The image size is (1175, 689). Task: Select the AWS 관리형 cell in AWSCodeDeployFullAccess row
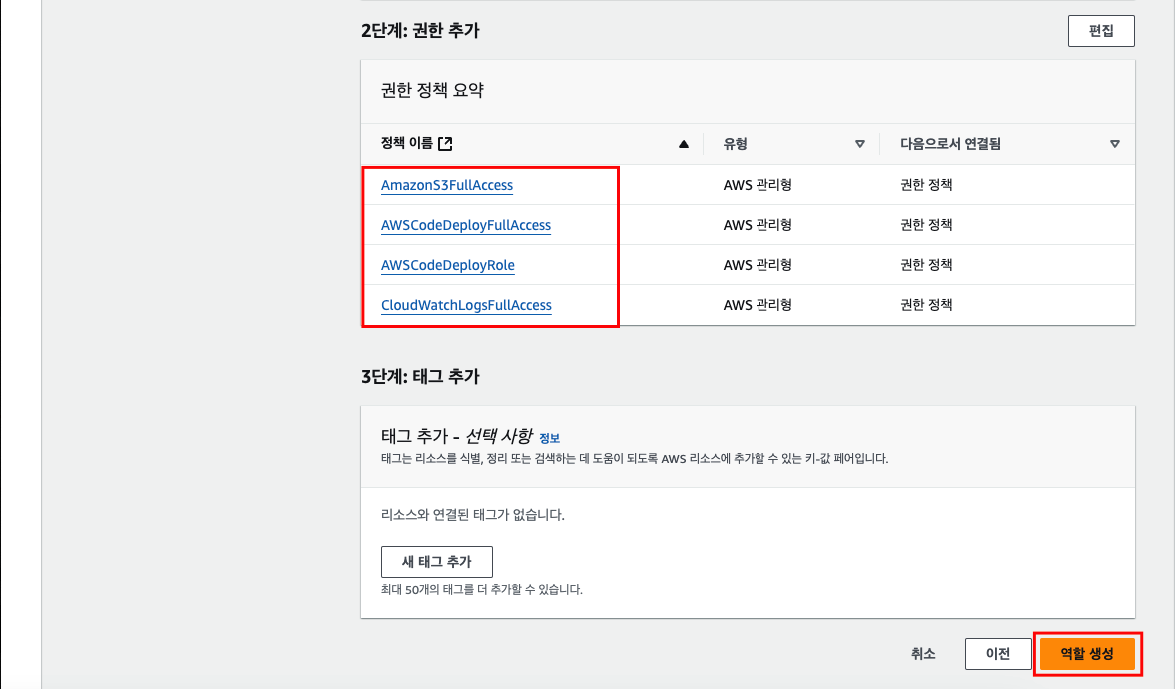point(757,225)
